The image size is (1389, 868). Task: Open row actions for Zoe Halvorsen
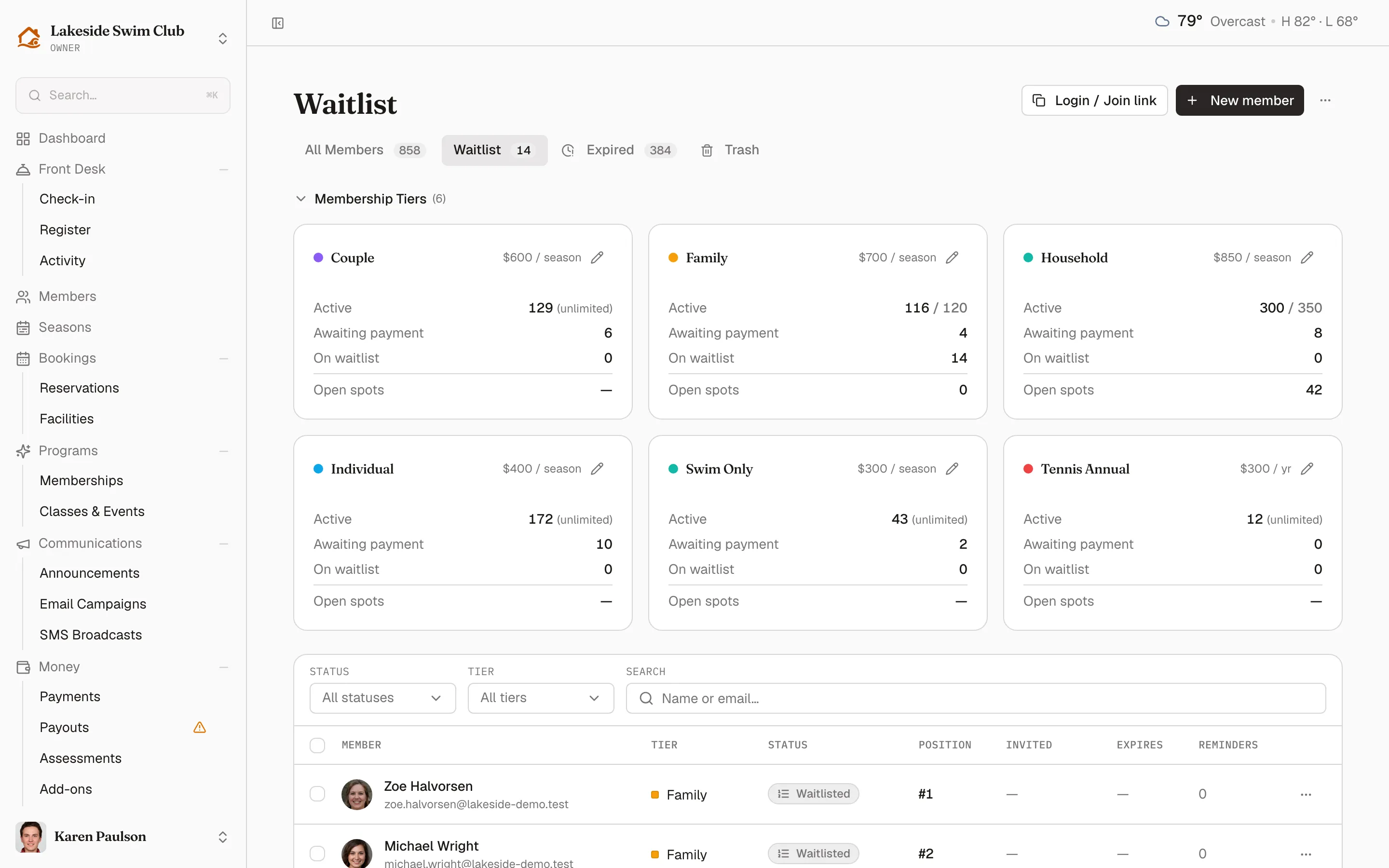point(1306,795)
